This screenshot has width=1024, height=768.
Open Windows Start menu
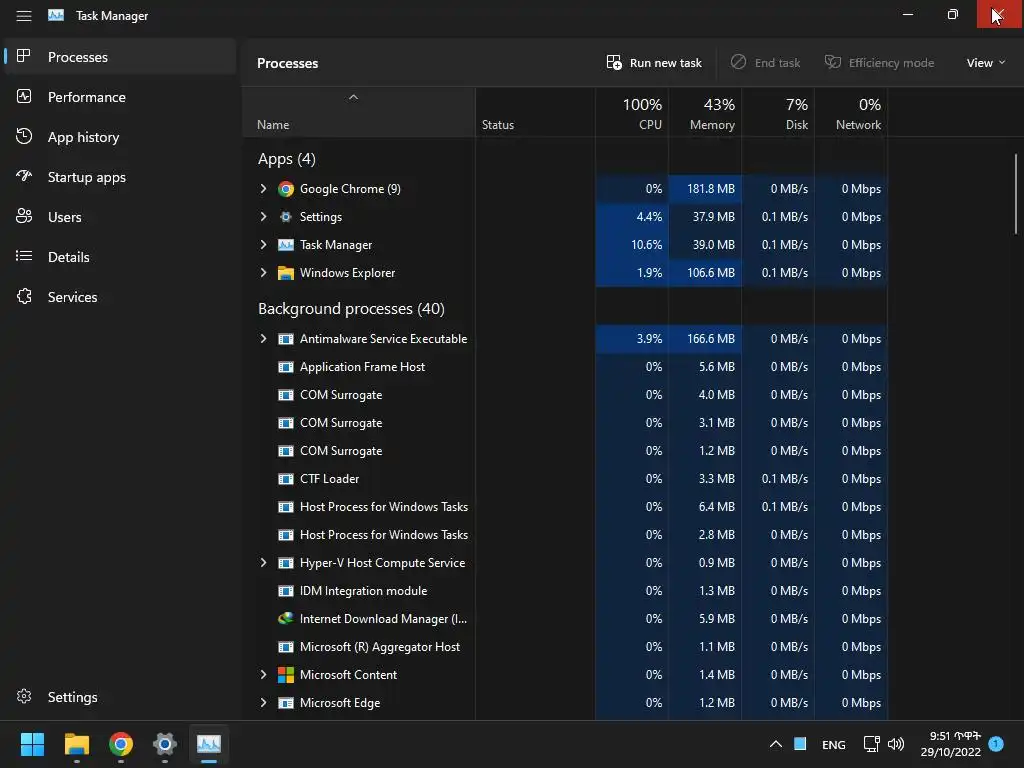32,744
